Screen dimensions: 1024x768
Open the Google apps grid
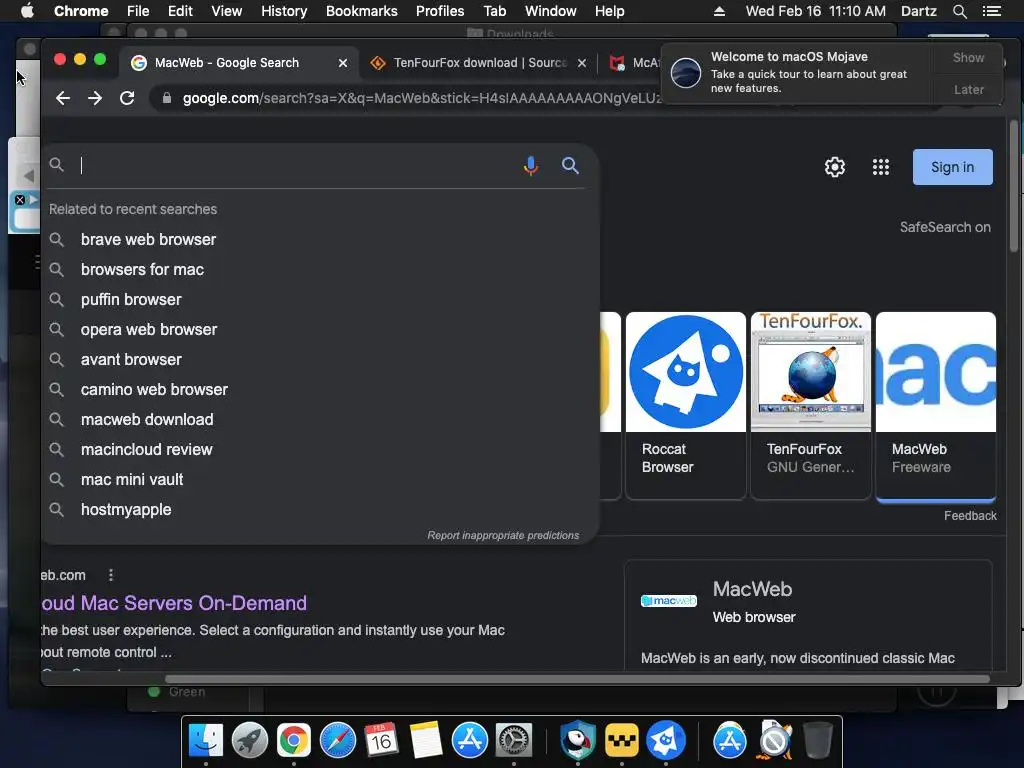pyautogui.click(x=881, y=167)
